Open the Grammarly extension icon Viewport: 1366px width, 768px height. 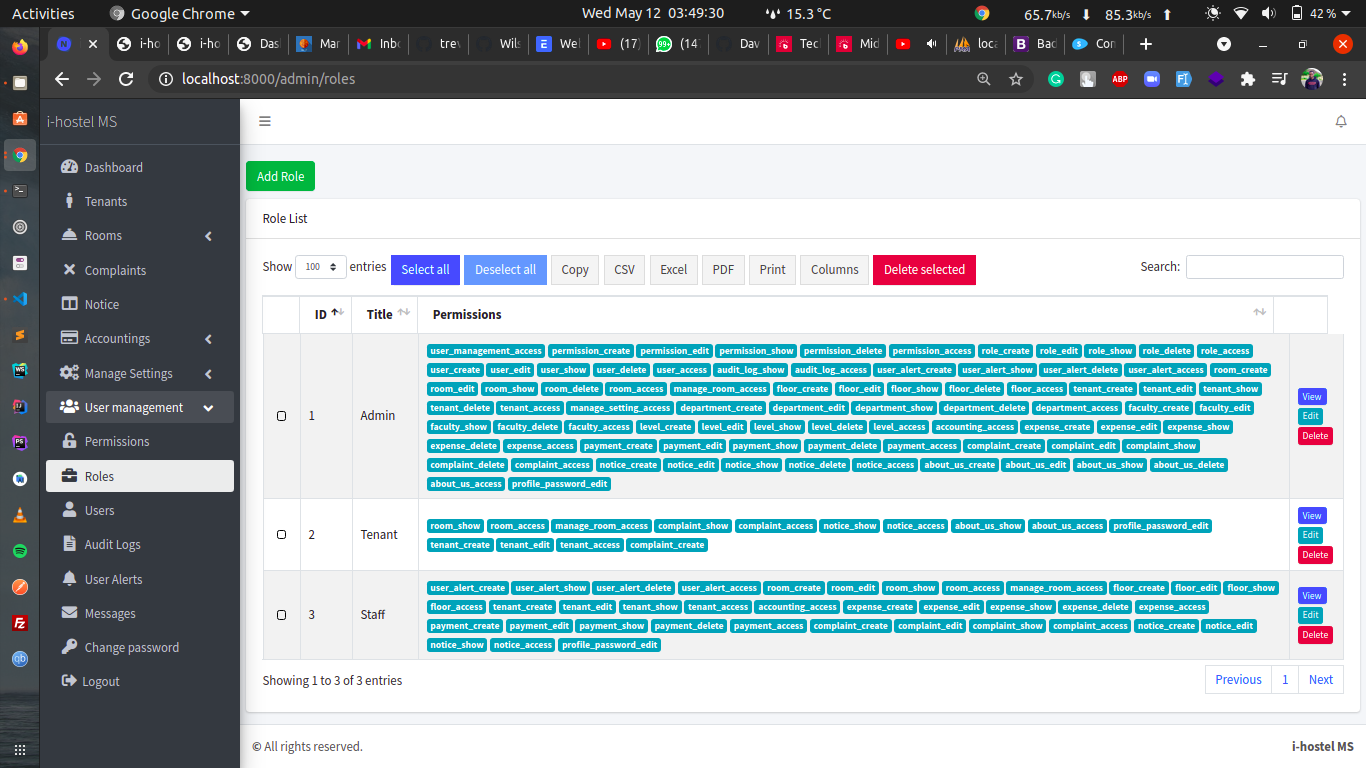pyautogui.click(x=1055, y=79)
